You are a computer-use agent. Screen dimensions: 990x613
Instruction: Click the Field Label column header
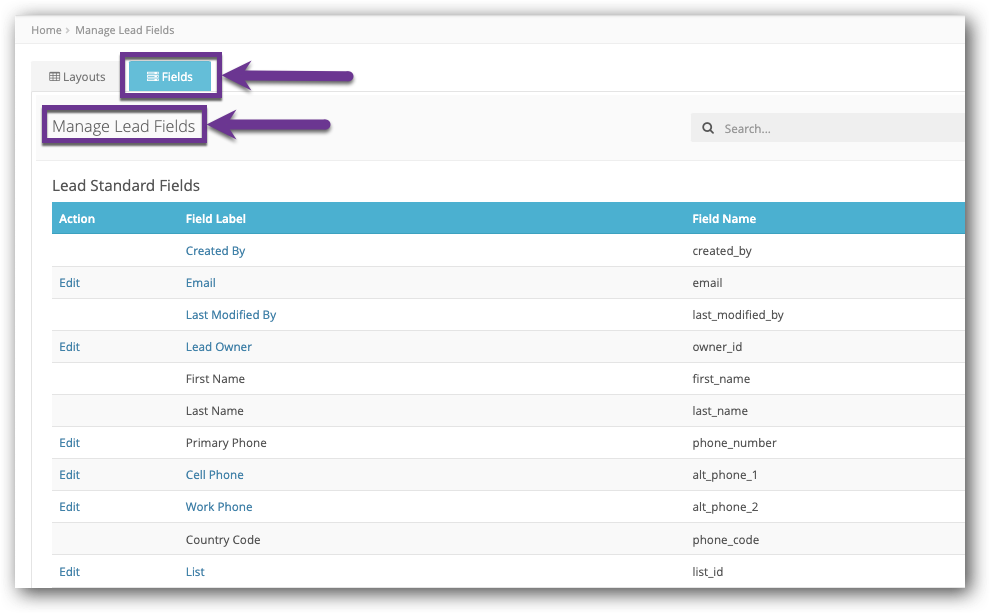pos(214,218)
